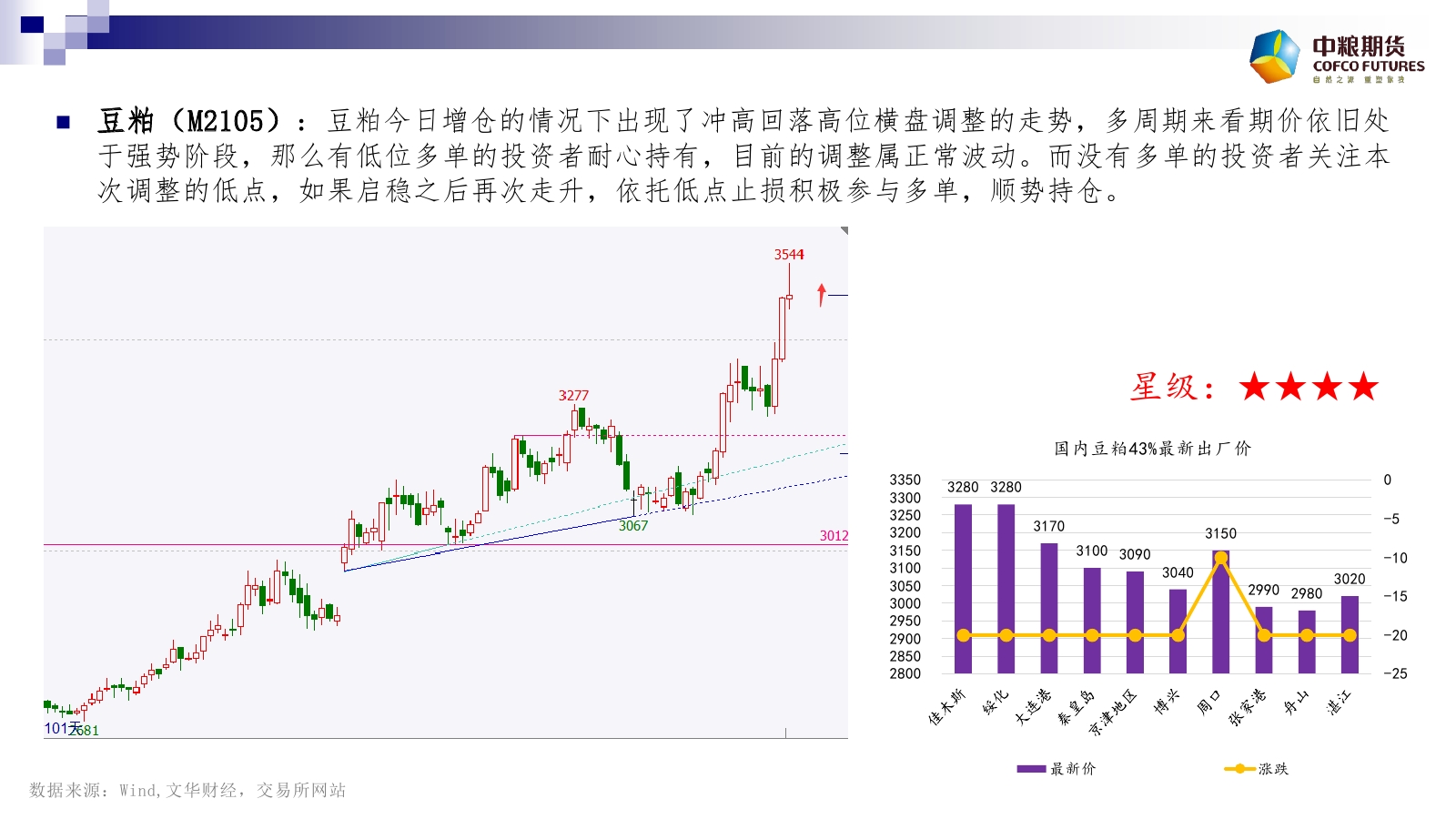Click the 3277 price label on the chart
This screenshot has width=1456, height=819.
point(573,395)
